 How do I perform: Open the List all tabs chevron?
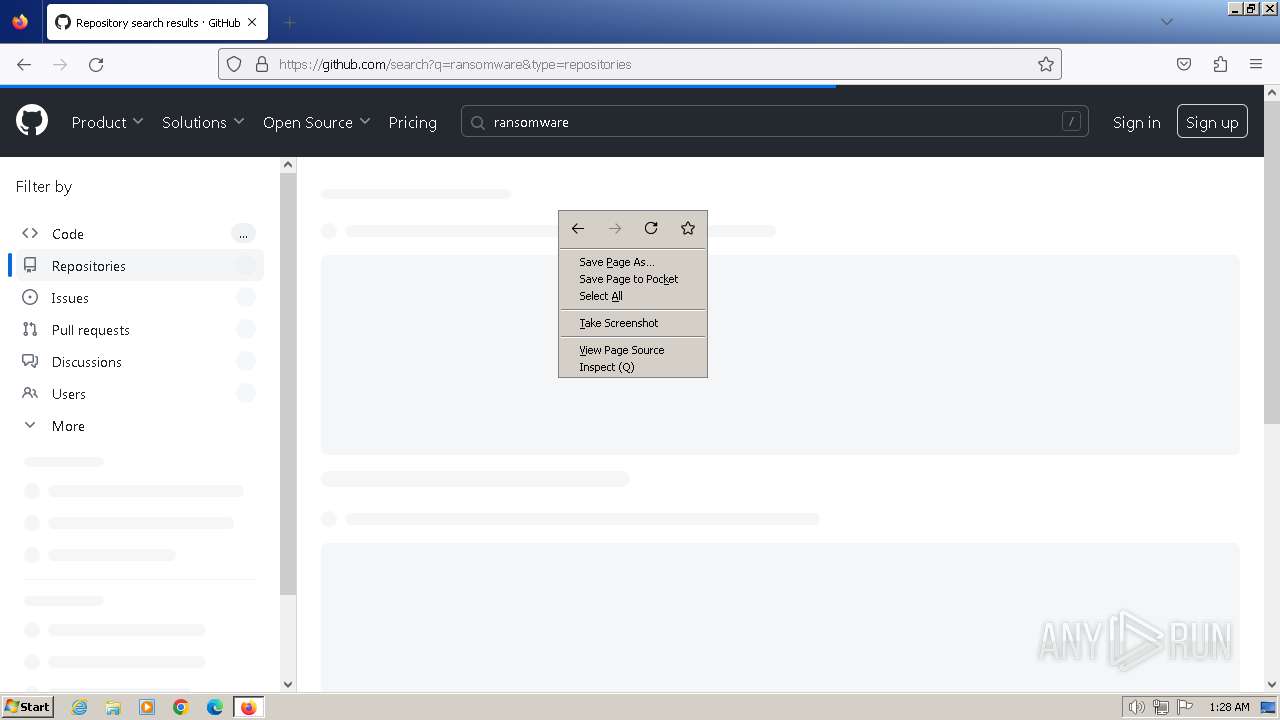1166,22
